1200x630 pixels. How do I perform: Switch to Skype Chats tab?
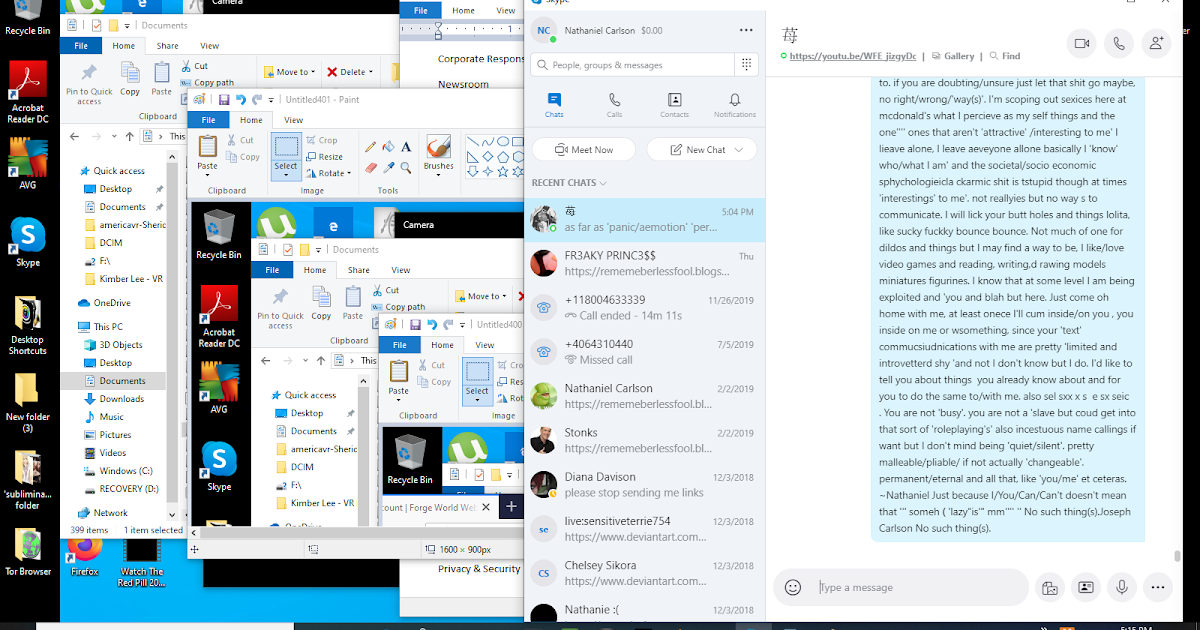[554, 105]
